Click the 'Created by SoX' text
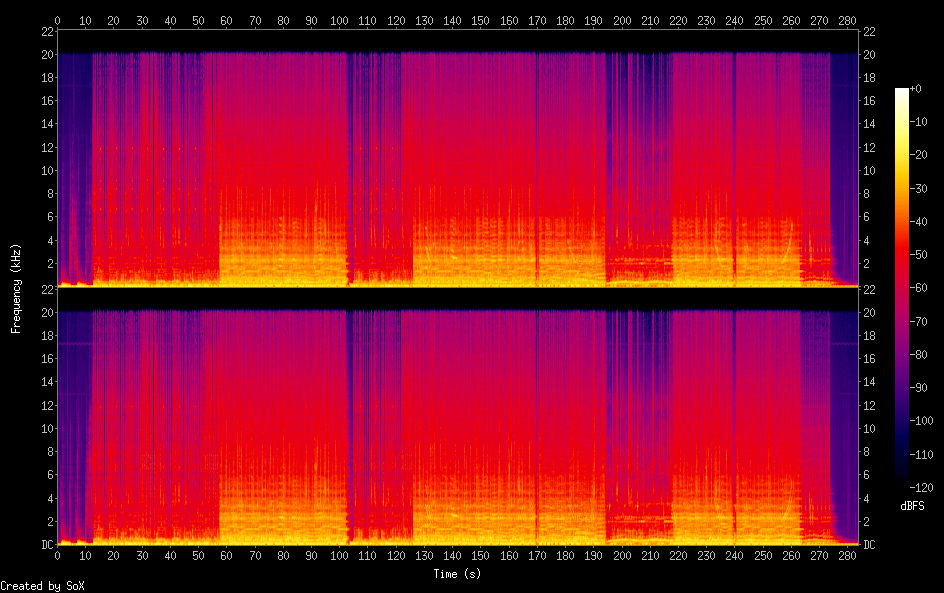This screenshot has width=944, height=593. pyautogui.click(x=42, y=585)
